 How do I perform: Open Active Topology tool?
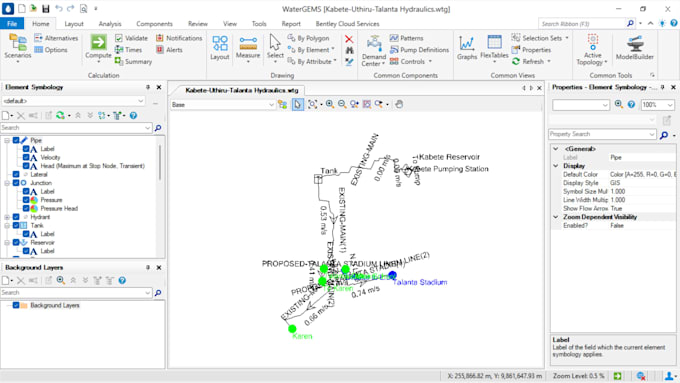[x=592, y=49]
